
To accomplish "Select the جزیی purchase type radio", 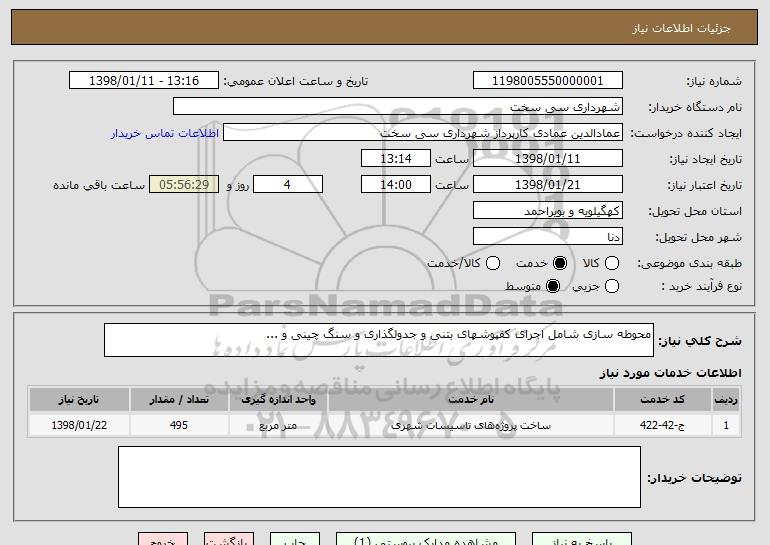I will [x=611, y=286].
